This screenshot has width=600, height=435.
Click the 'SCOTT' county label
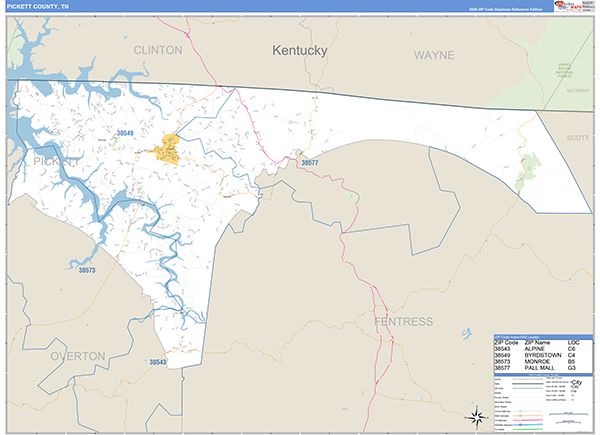(x=577, y=138)
